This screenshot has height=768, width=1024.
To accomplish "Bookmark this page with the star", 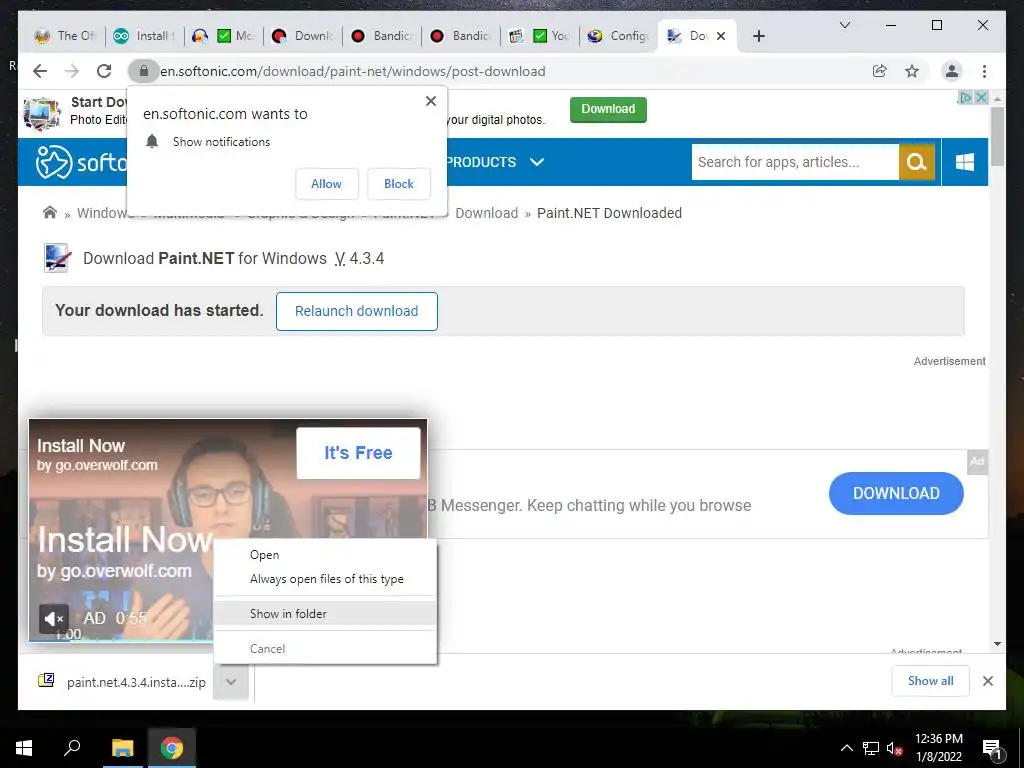I will (x=912, y=71).
